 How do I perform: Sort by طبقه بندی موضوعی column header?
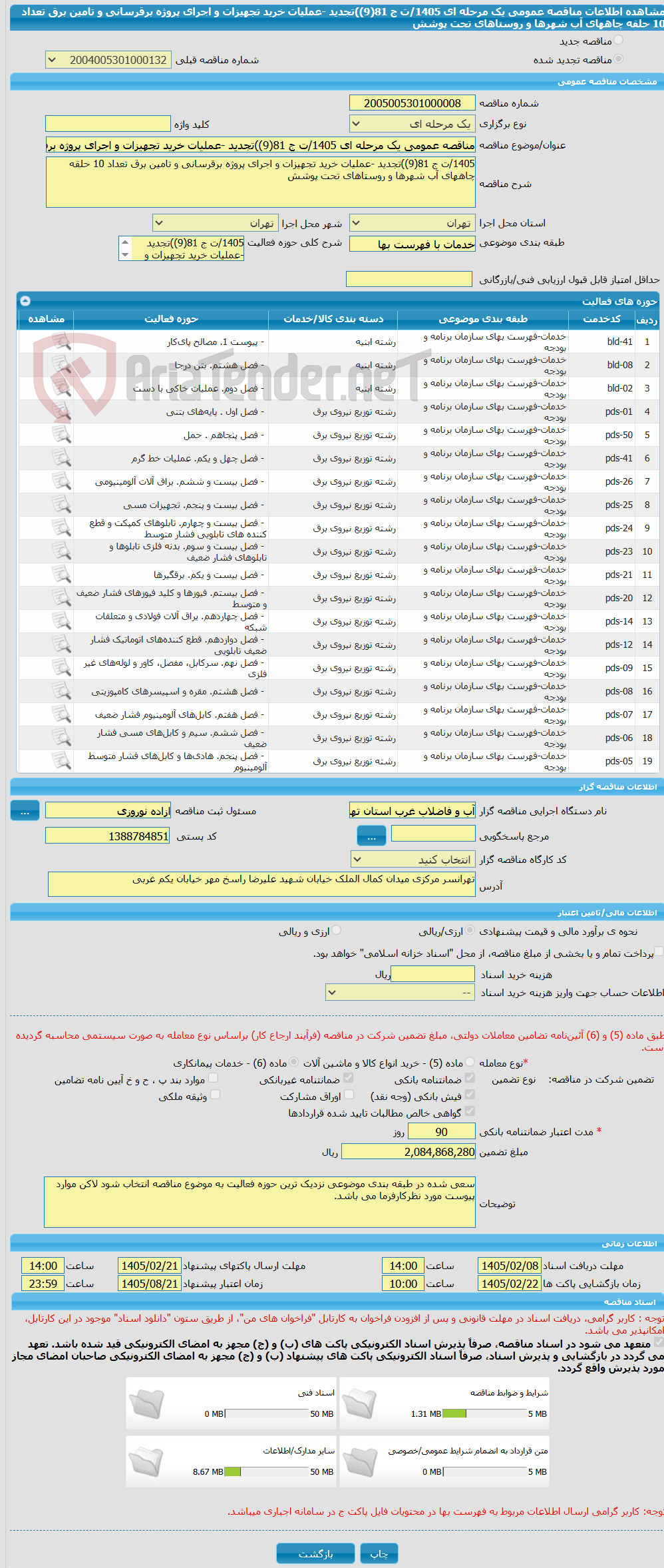click(x=483, y=319)
